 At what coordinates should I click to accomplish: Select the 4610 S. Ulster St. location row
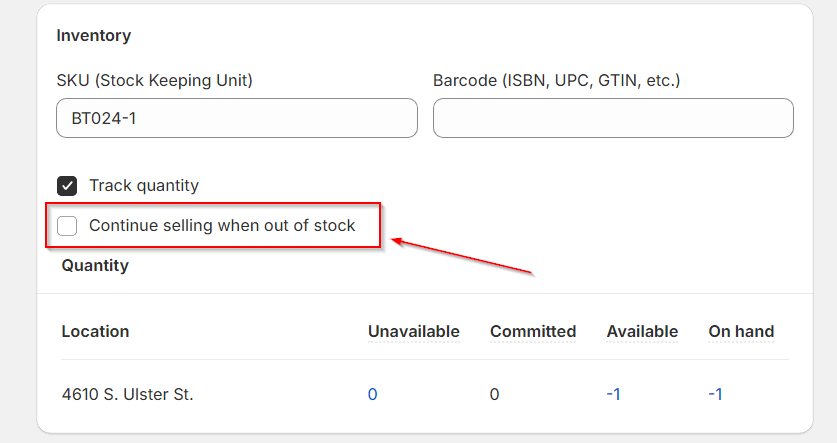click(425, 394)
